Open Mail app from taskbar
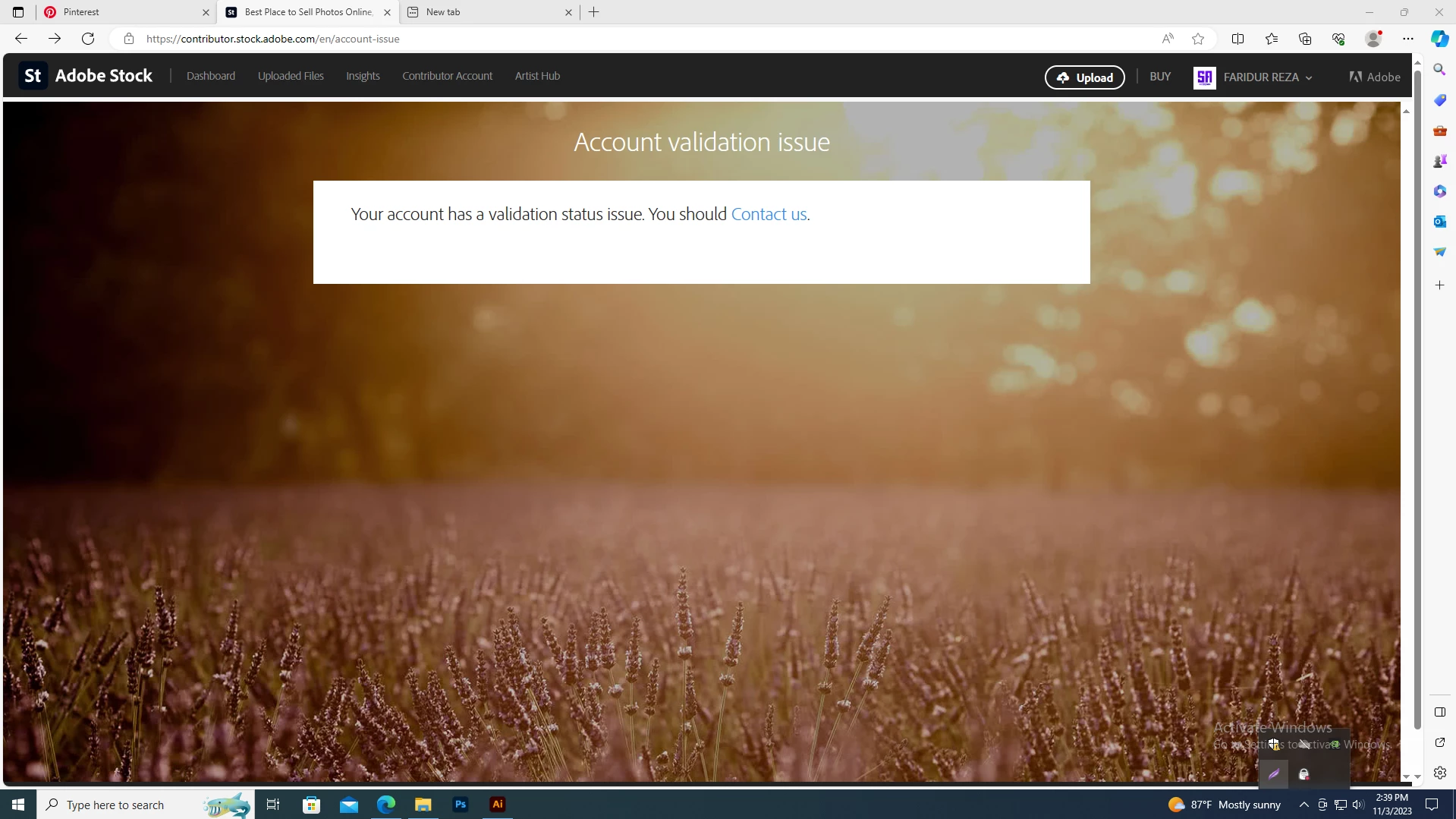1456x819 pixels. point(349,805)
